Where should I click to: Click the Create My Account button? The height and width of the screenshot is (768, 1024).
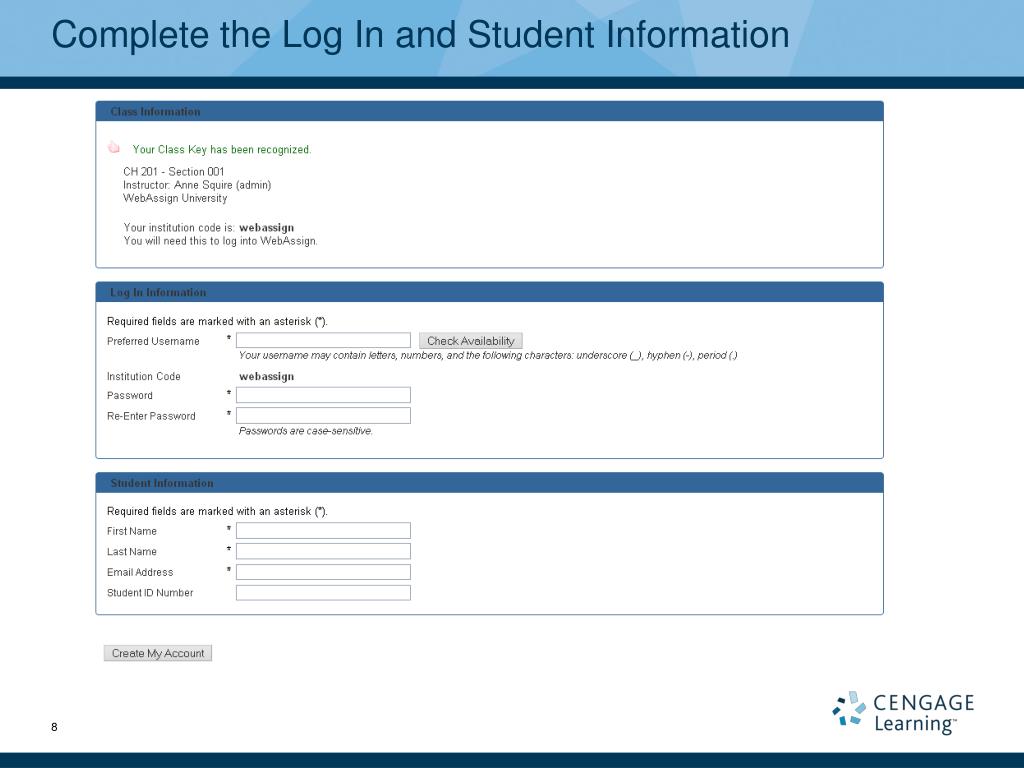click(x=158, y=653)
